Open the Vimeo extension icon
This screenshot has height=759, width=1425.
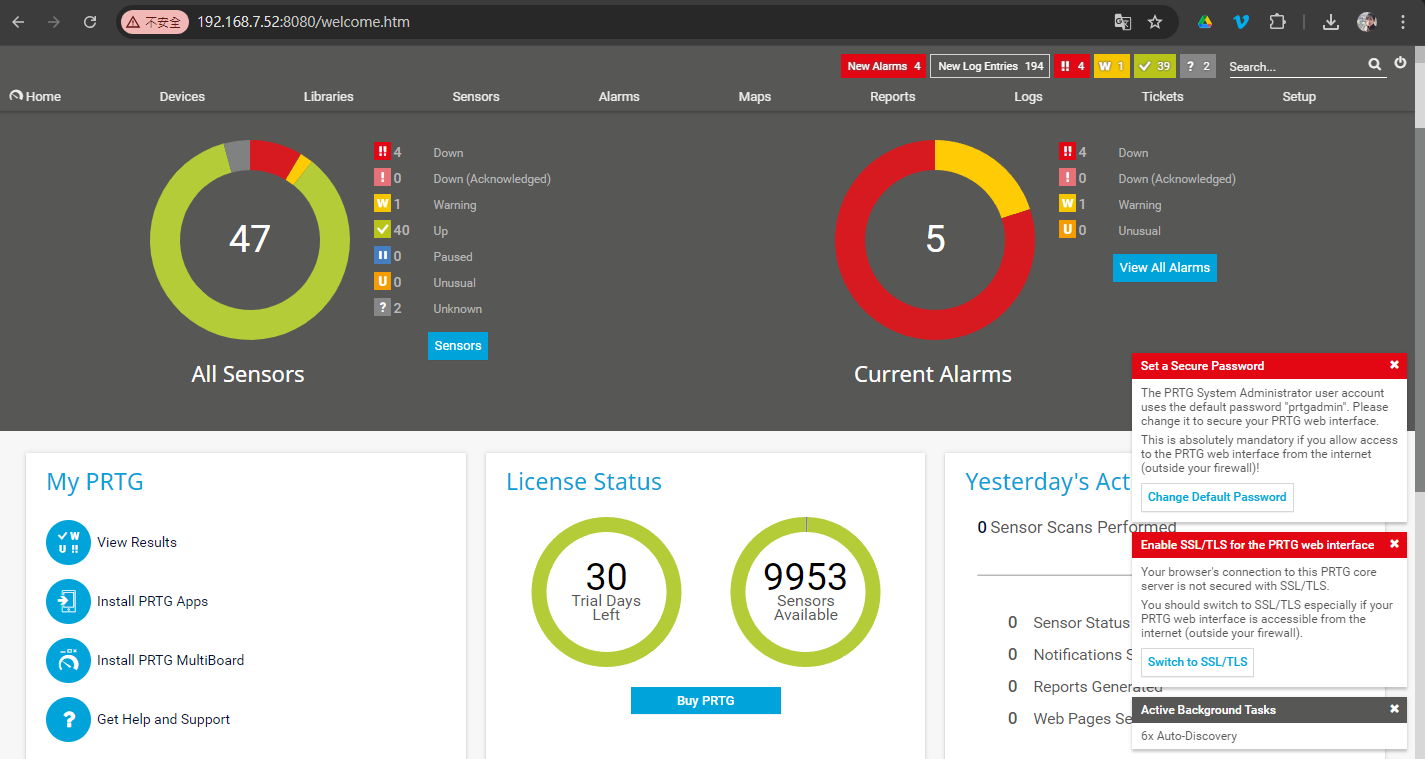[x=1241, y=21]
